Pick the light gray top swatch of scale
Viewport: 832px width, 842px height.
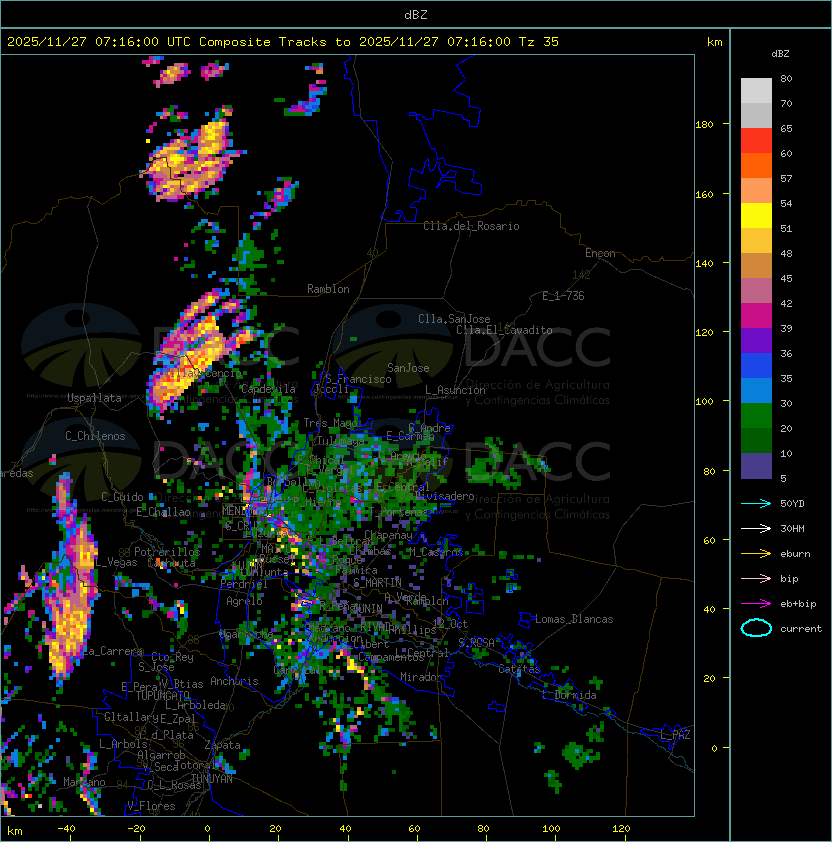pyautogui.click(x=756, y=91)
